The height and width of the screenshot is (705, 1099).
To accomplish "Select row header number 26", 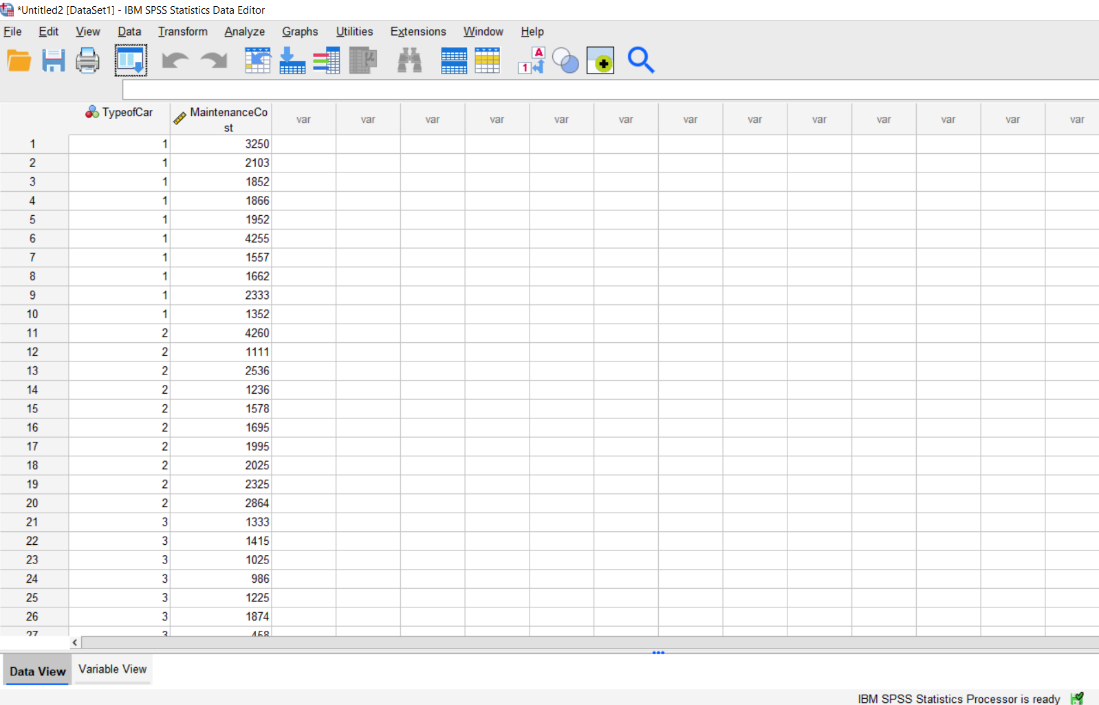I will (x=32, y=617).
